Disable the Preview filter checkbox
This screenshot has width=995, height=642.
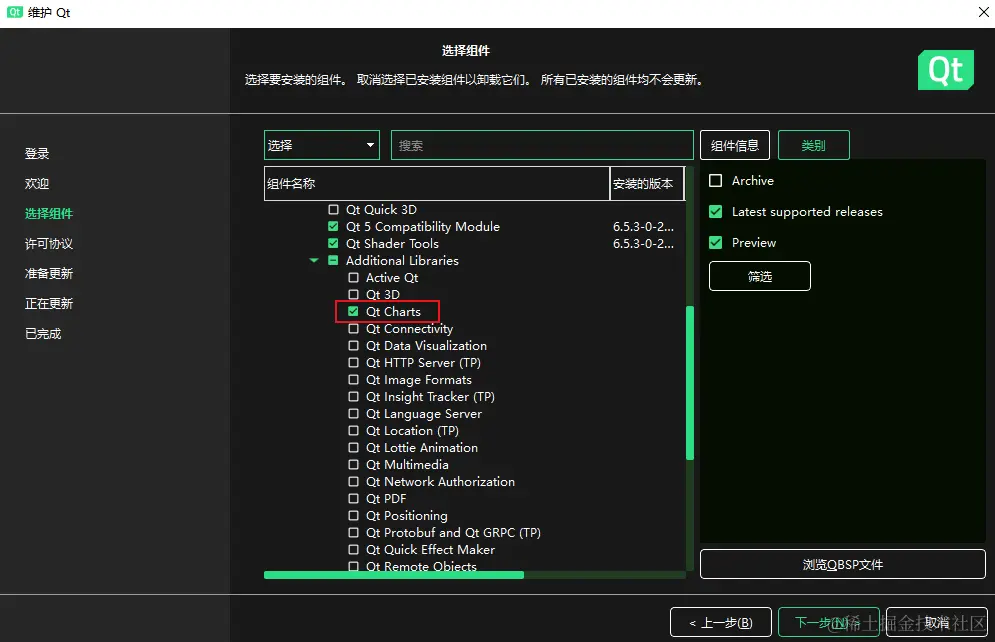715,242
